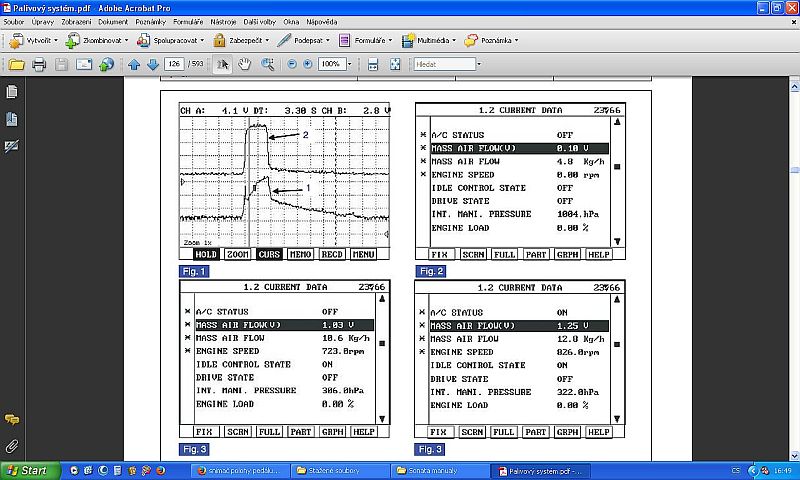Click the Open folder icon

(x=16, y=65)
